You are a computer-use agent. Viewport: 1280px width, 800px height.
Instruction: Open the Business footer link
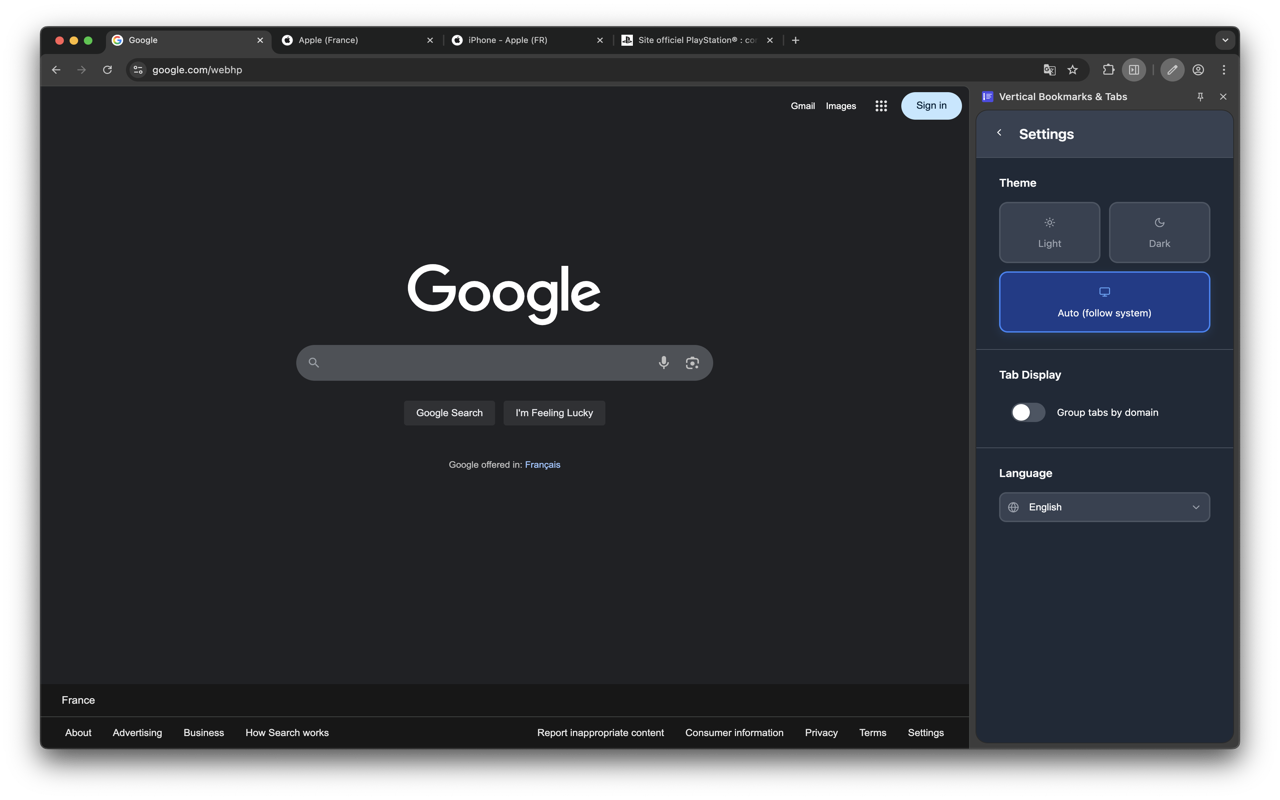point(203,733)
